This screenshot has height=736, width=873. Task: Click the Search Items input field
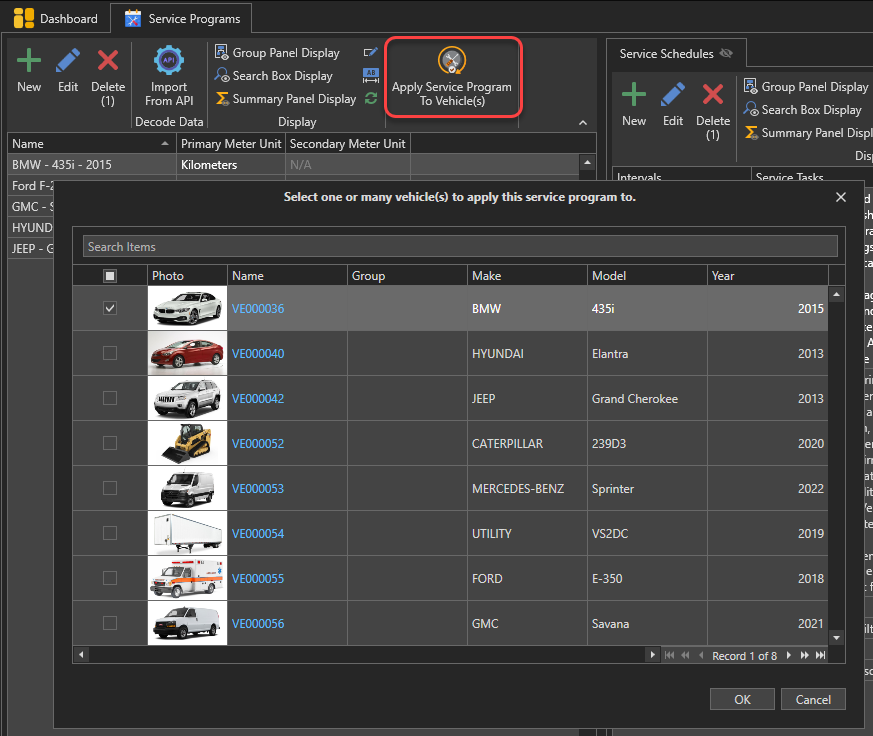(460, 247)
